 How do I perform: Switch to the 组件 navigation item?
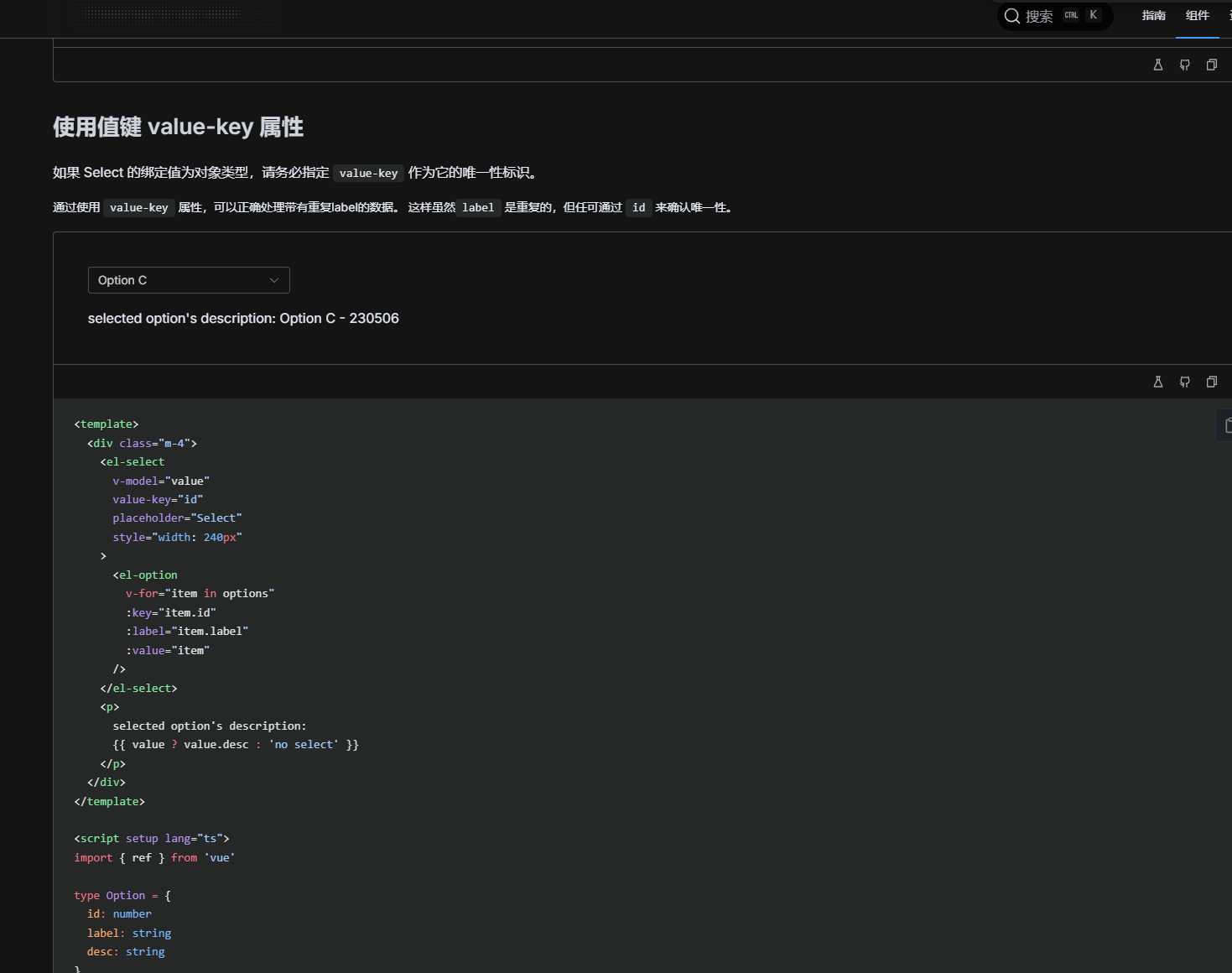[x=1198, y=15]
